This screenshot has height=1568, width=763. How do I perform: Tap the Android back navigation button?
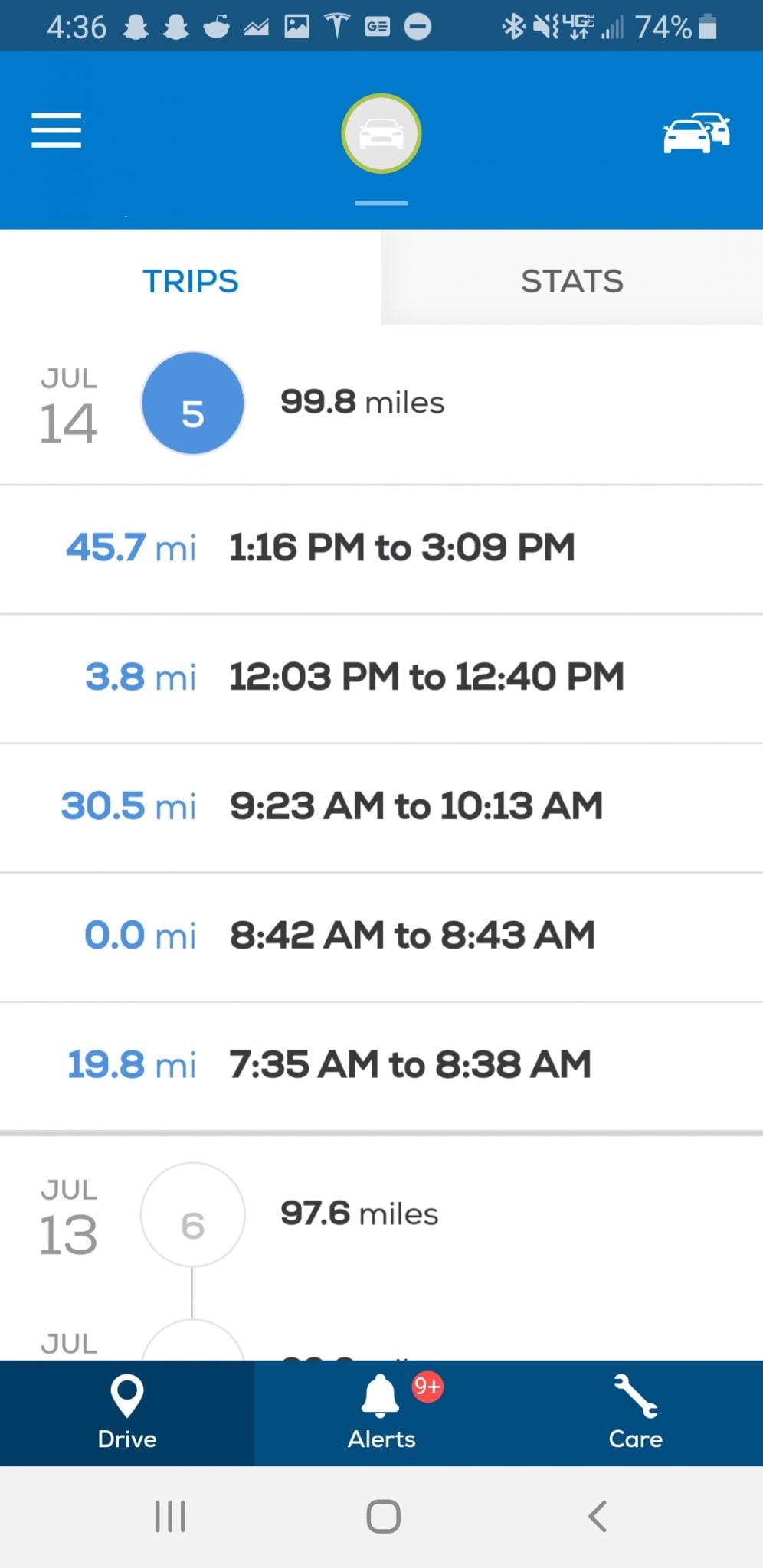pos(597,1516)
